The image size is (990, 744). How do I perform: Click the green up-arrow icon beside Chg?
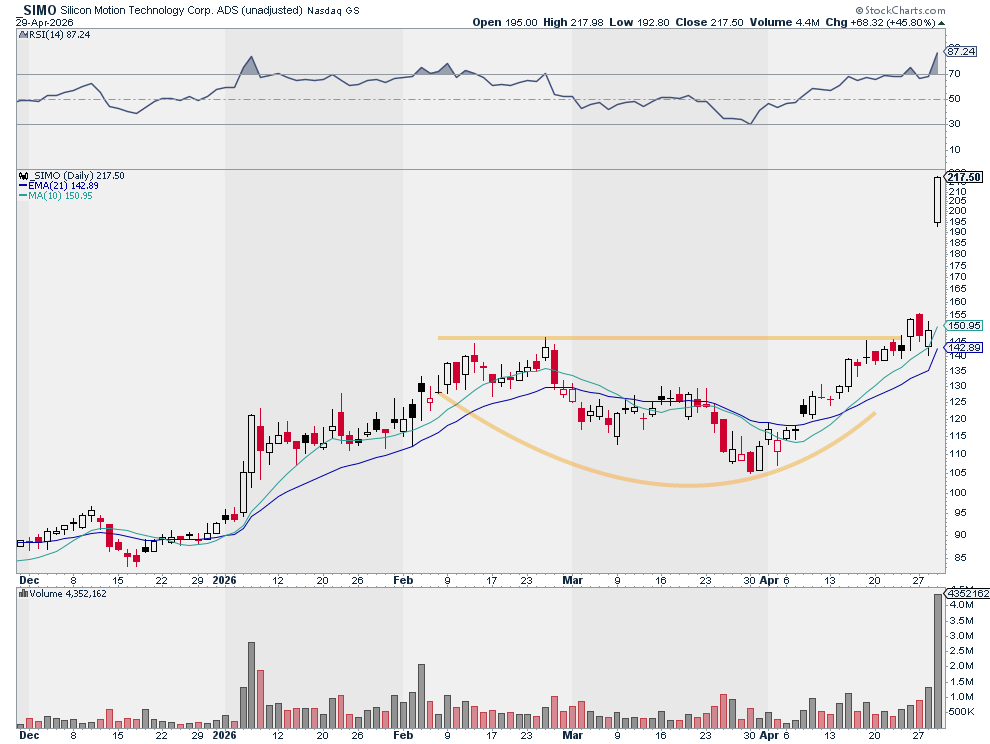[x=941, y=23]
